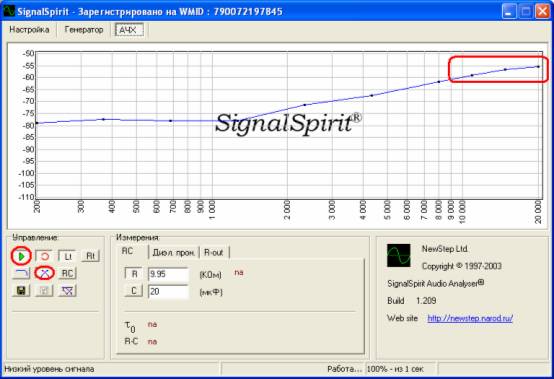The image size is (554, 379).
Task: Click the greyed icon next to the floppy
Action: [45, 291]
